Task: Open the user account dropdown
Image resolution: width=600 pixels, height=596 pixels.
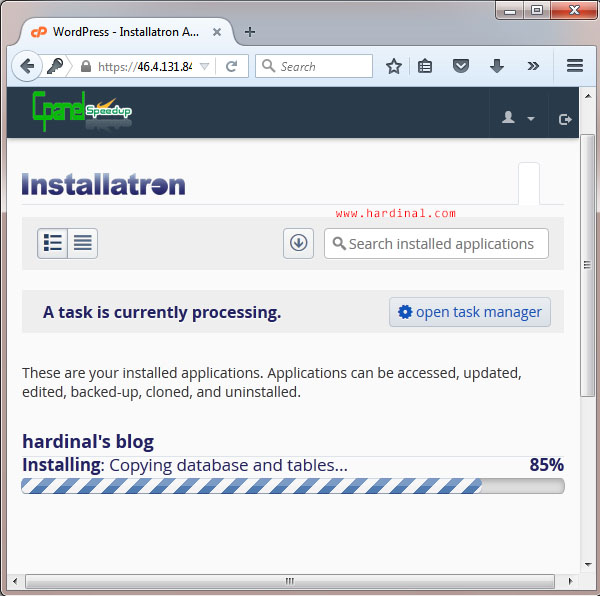Action: (x=518, y=118)
